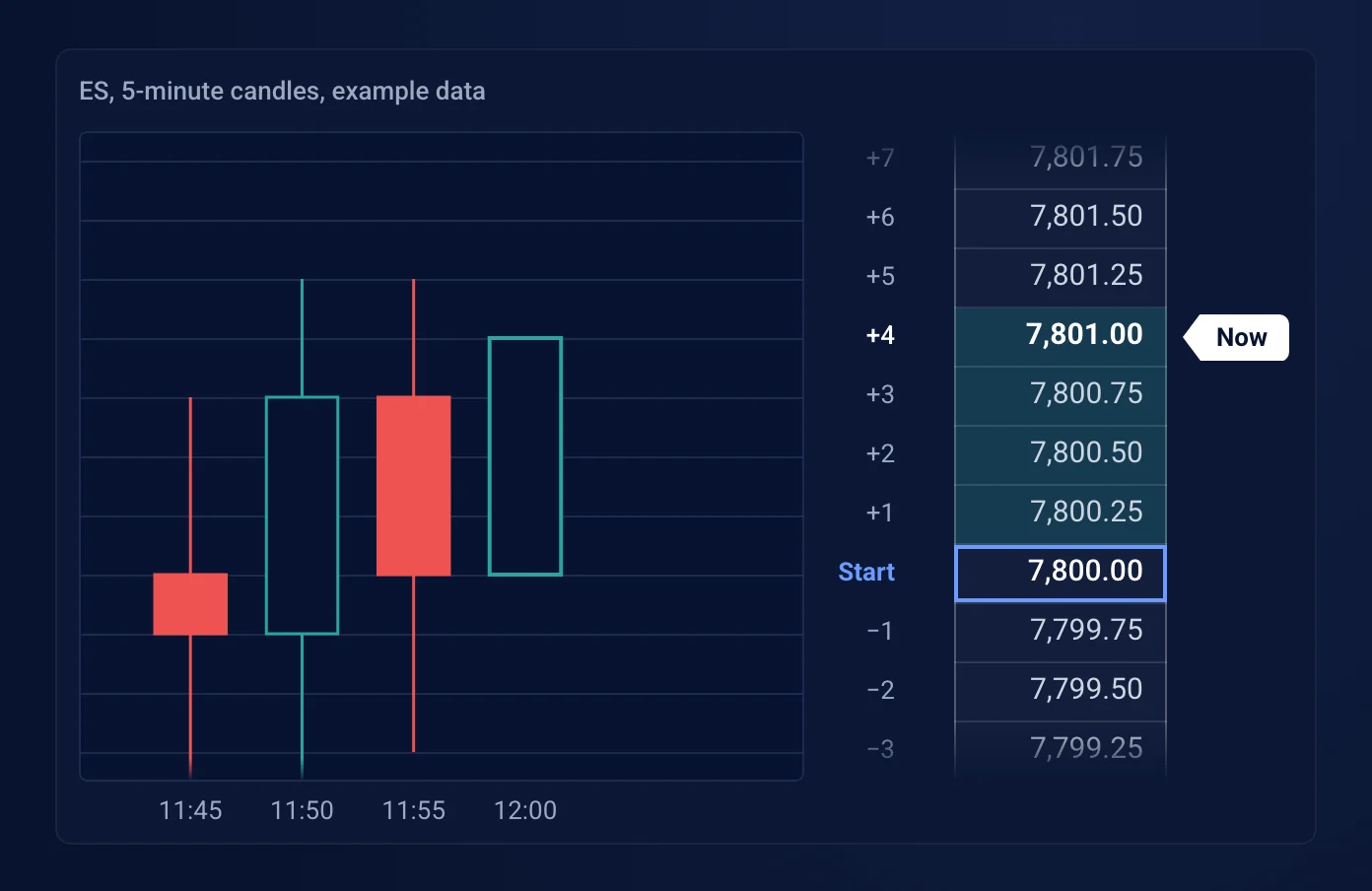Click the blue "Start" label
Image resolution: width=1372 pixels, height=891 pixels.
tap(866, 572)
